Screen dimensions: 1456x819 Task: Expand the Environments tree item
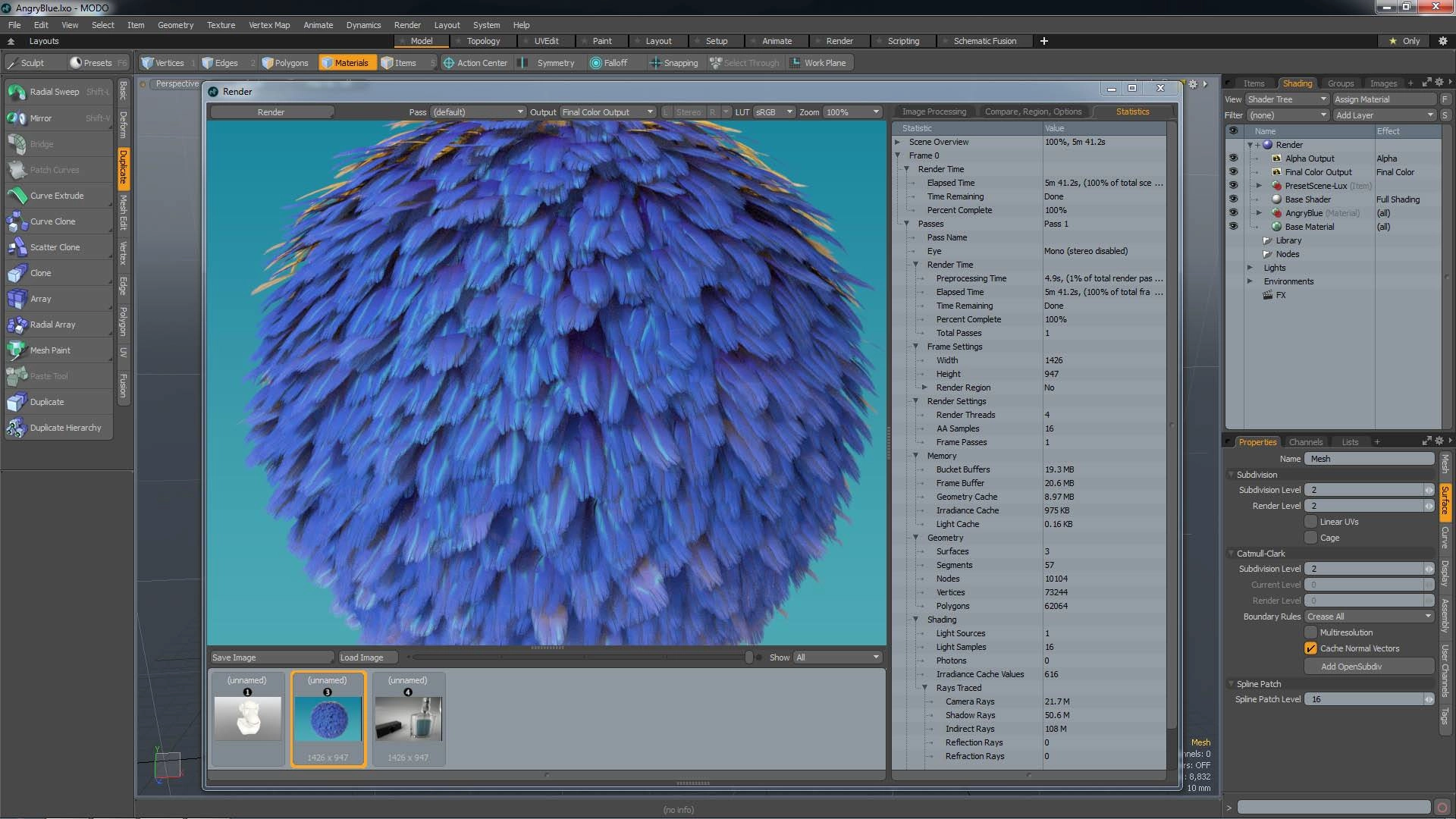tap(1250, 281)
